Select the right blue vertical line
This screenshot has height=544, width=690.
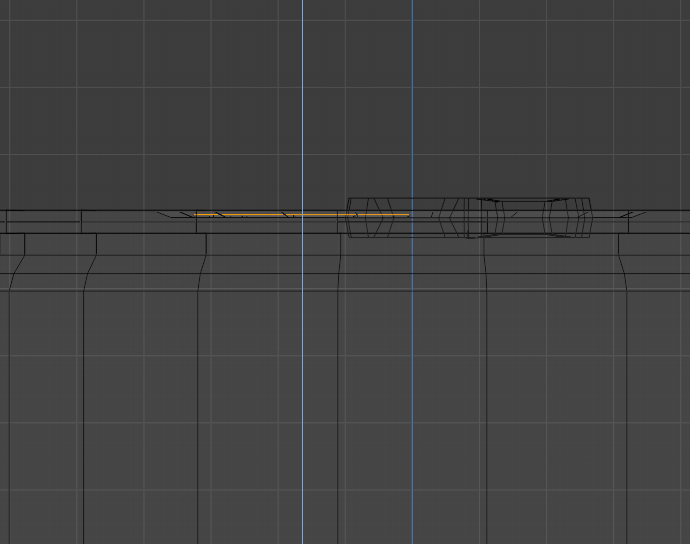click(412, 272)
